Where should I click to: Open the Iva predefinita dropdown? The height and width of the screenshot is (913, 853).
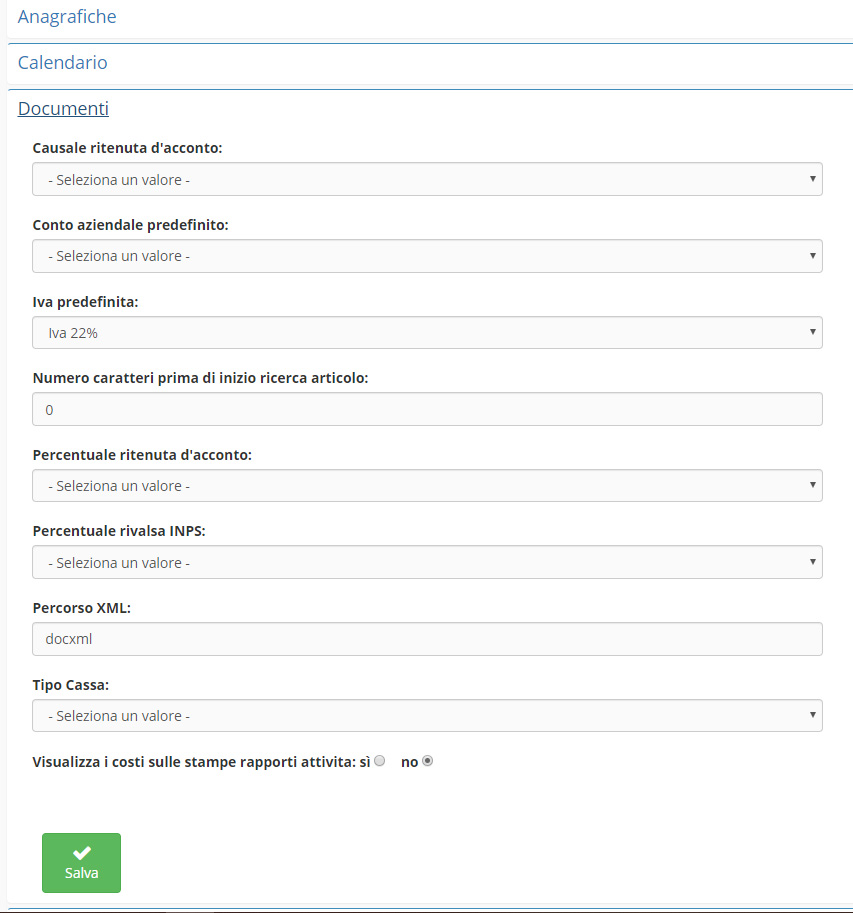click(427, 333)
